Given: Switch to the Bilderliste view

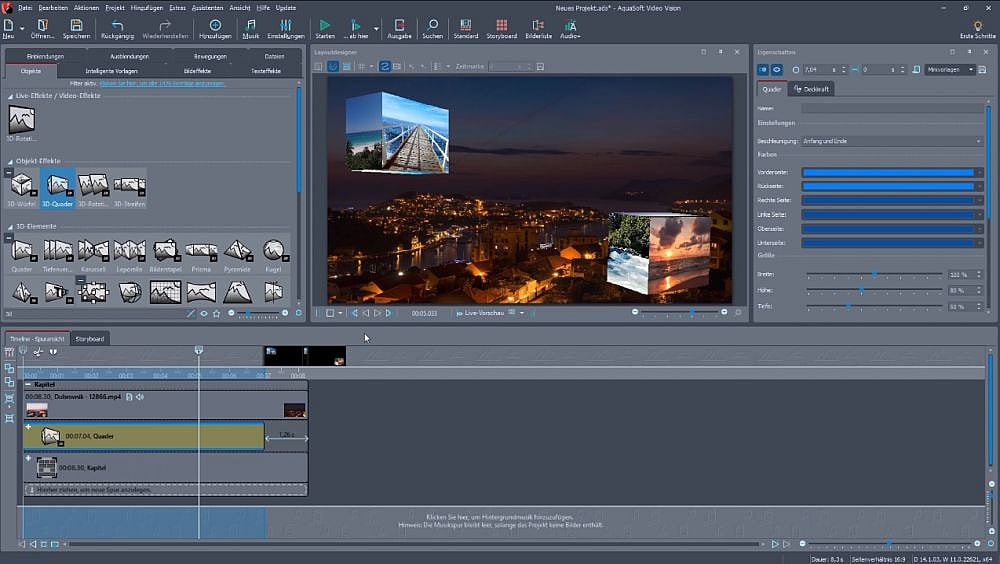Looking at the screenshot, I should pyautogui.click(x=538, y=24).
